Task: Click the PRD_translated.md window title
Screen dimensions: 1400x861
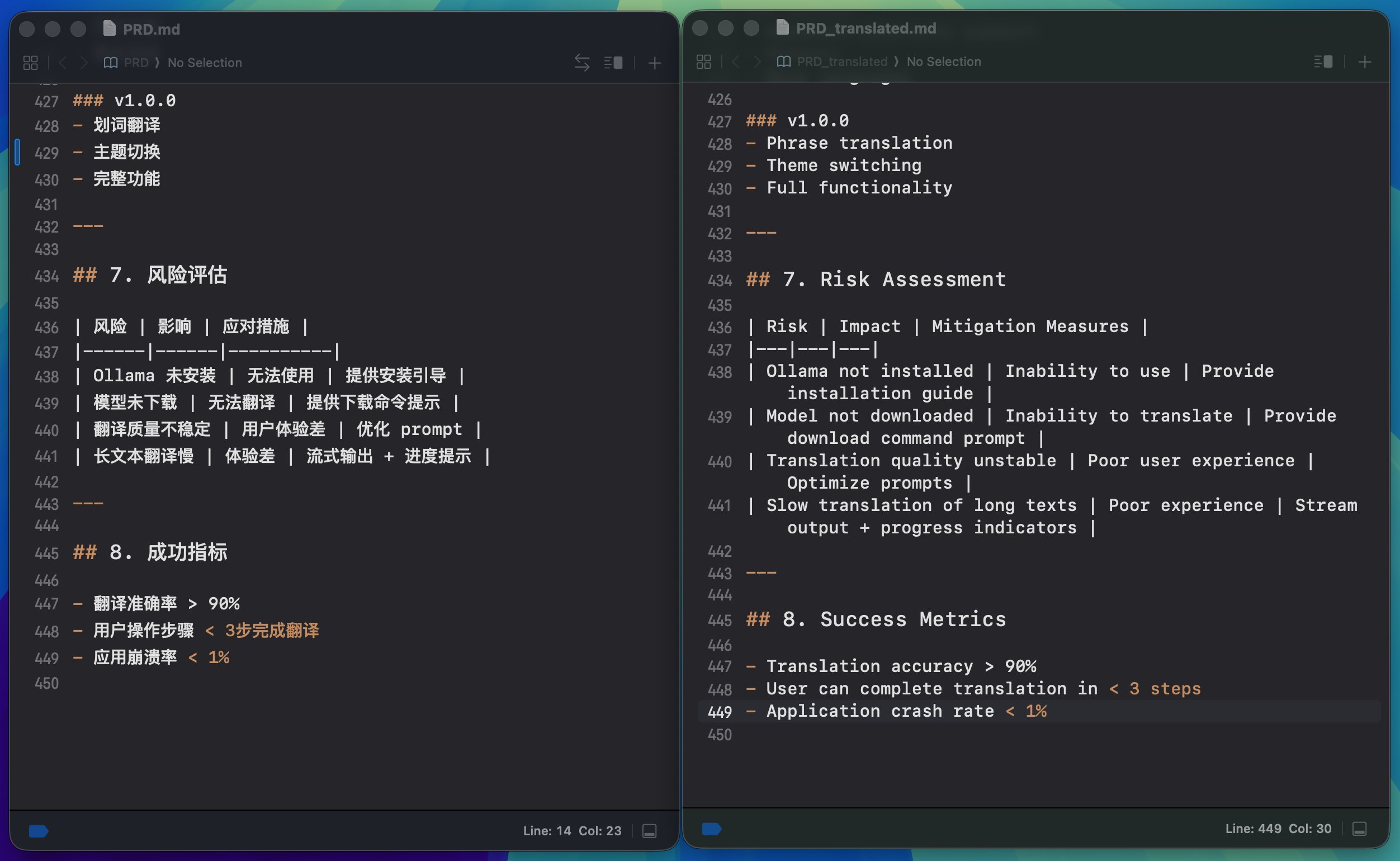Action: coord(865,29)
